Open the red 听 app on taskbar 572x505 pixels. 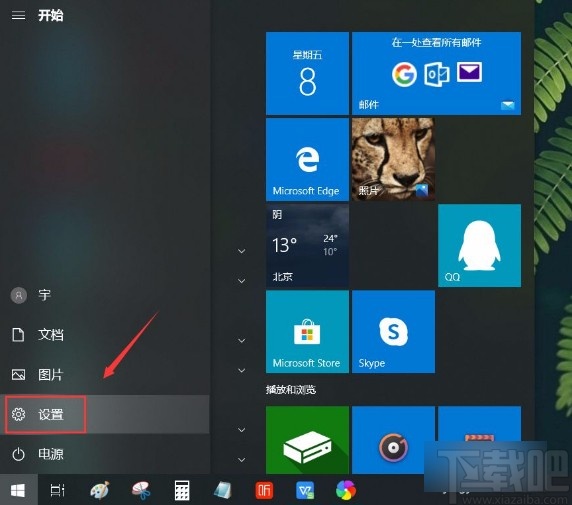pyautogui.click(x=264, y=490)
